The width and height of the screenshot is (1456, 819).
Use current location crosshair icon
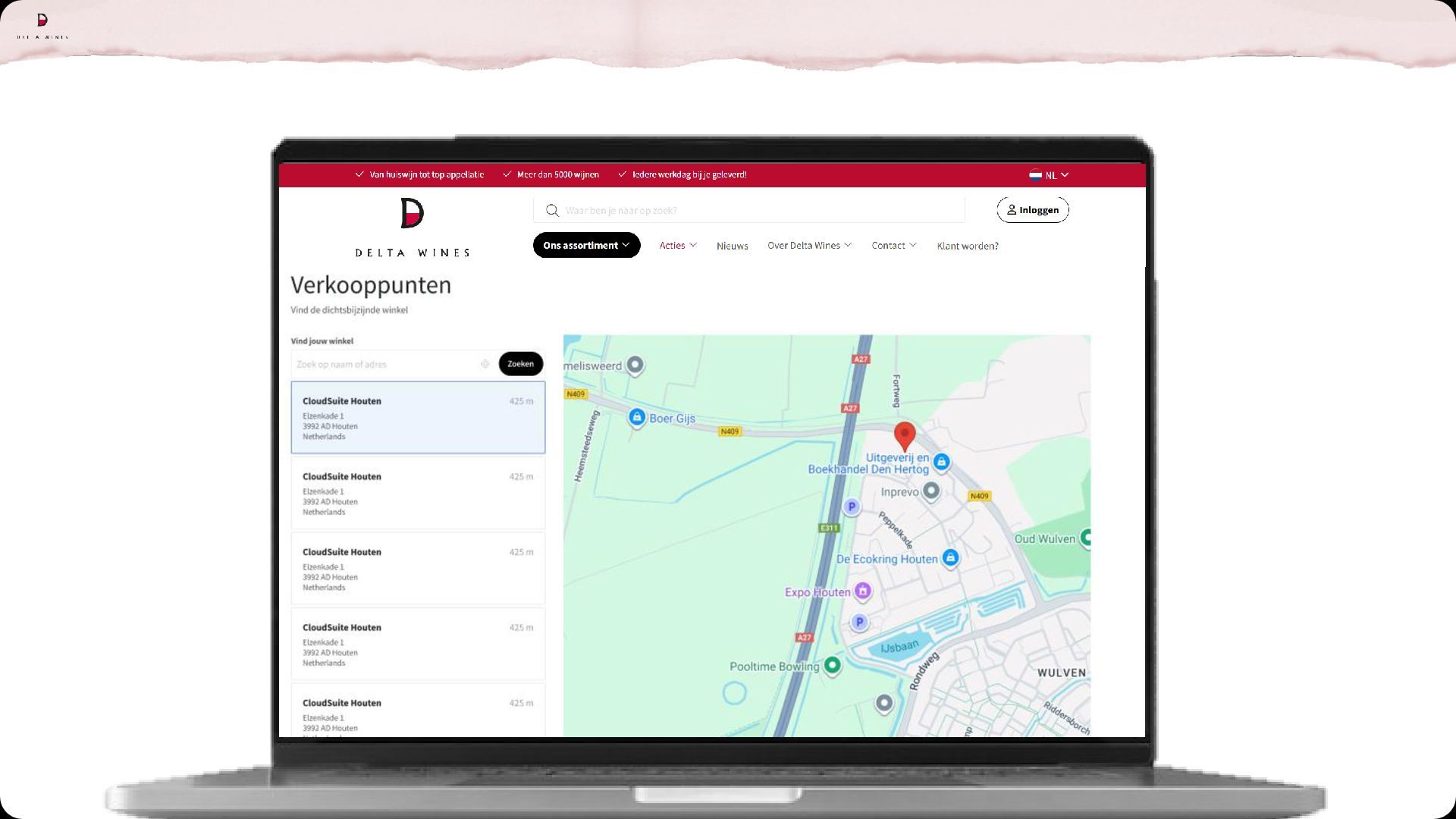pyautogui.click(x=485, y=364)
